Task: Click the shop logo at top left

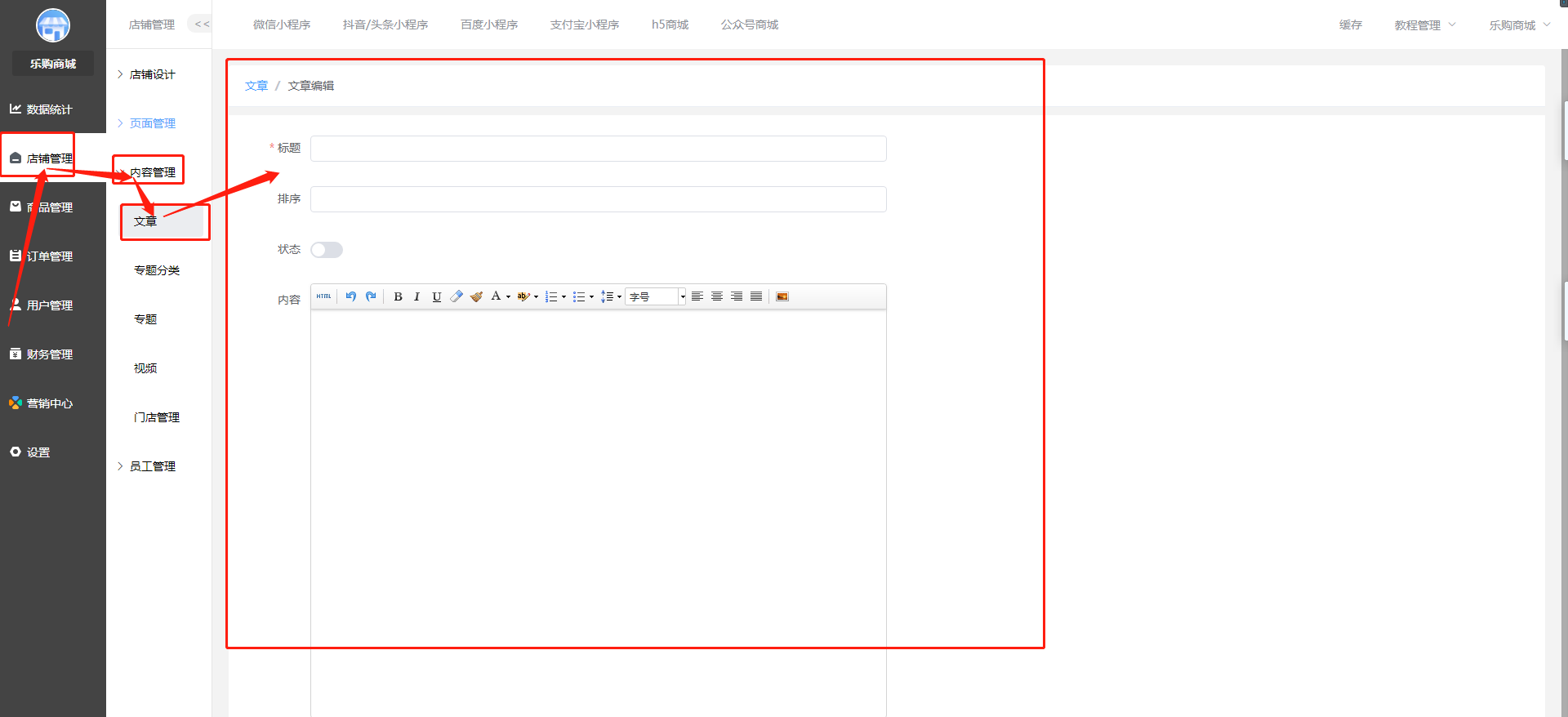Action: tap(53, 25)
